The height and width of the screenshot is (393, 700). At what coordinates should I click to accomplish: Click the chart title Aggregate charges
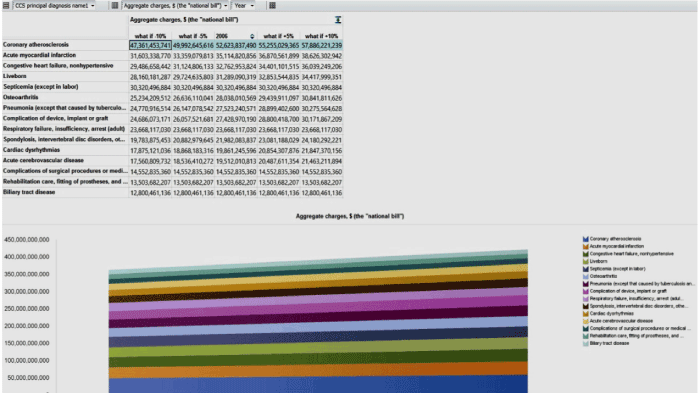coord(350,216)
